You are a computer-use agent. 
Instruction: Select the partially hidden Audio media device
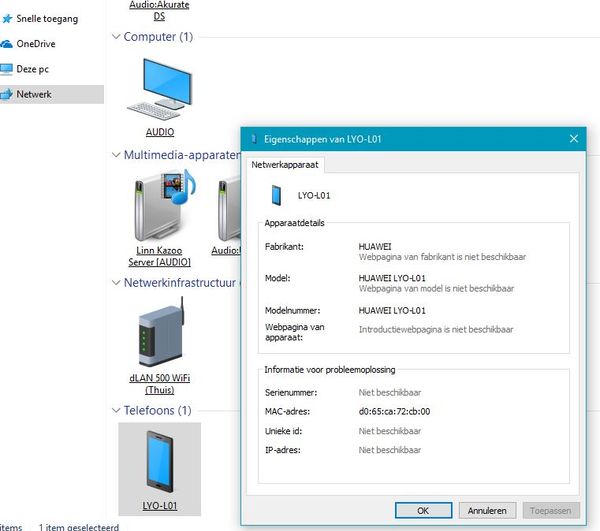click(228, 210)
